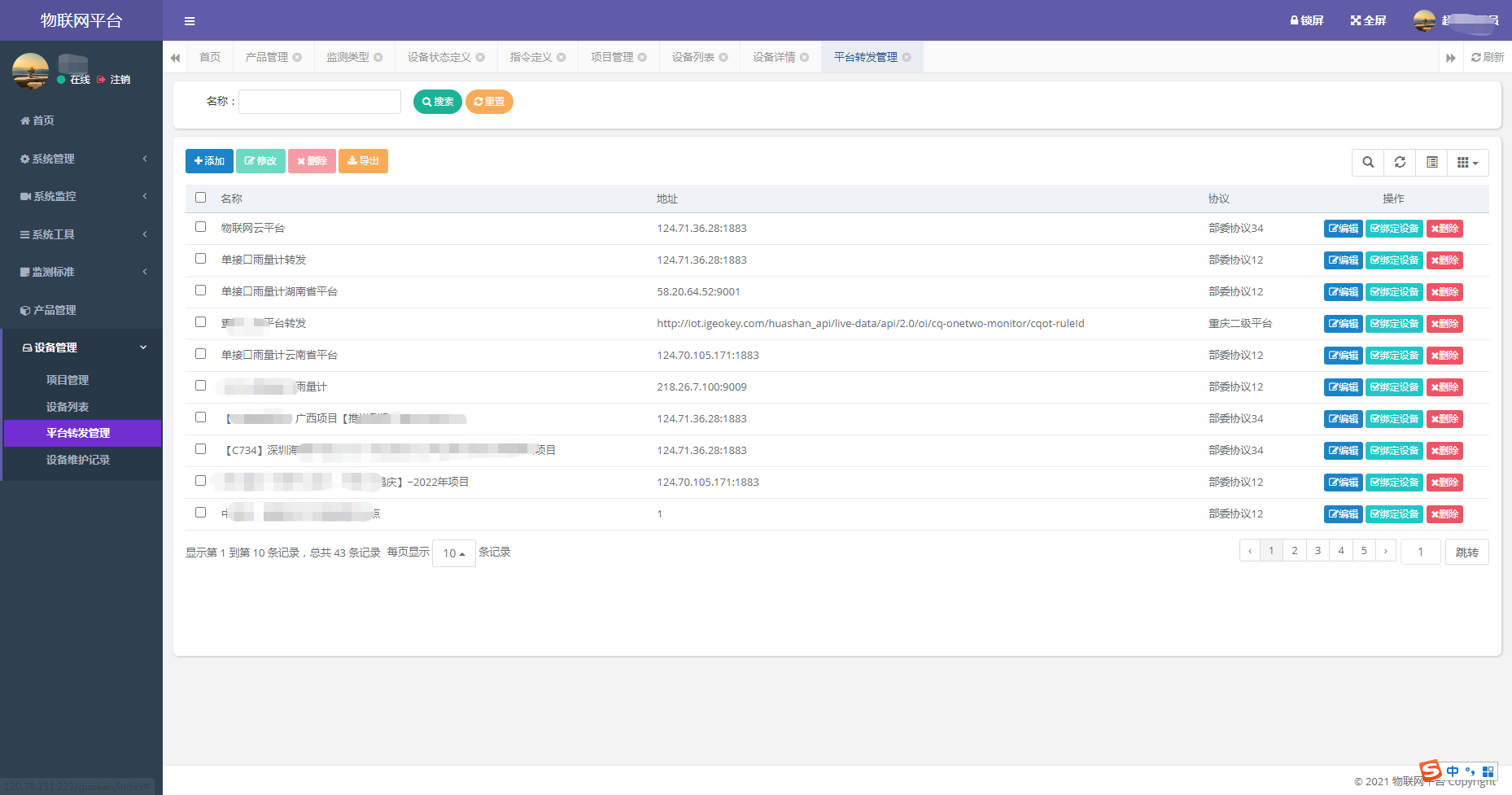
Task: Toggle the table card view icon
Action: coord(1431,163)
